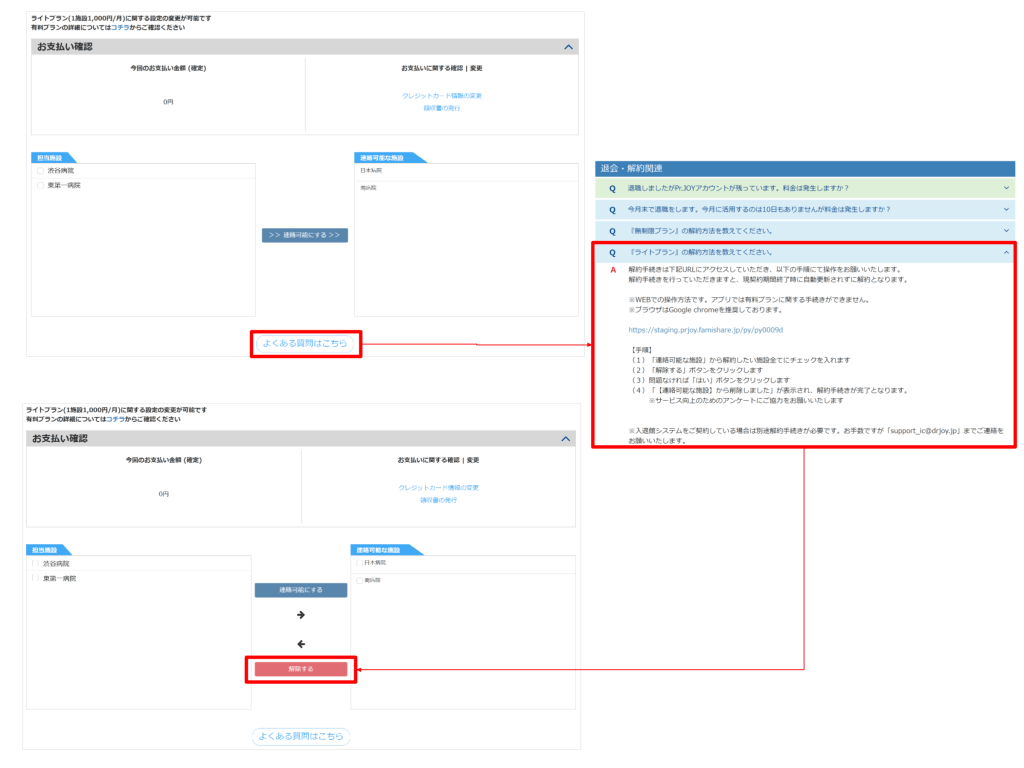Check 日本病院 in the 連絡可能な施設 list
The height and width of the screenshot is (768, 1024).
(x=359, y=563)
